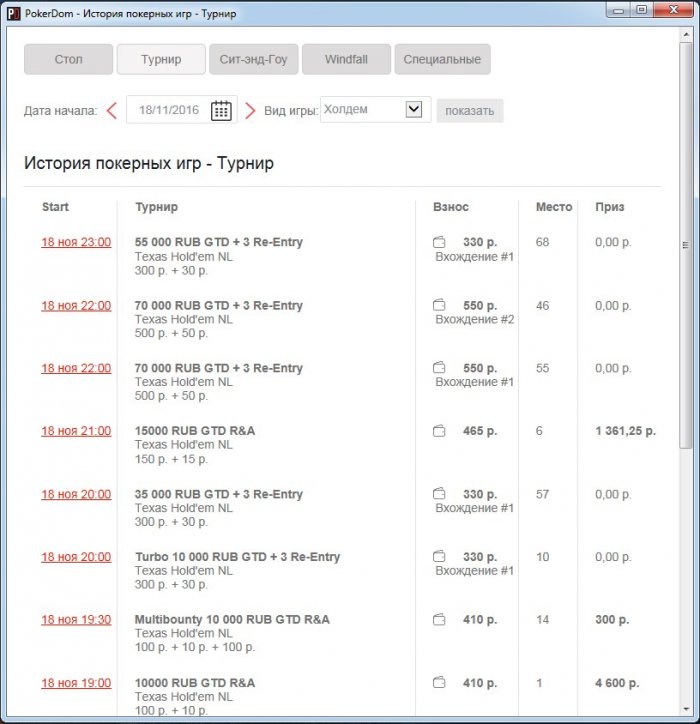Click '10000 RUB GTD R&A' tournament title

(x=195, y=683)
